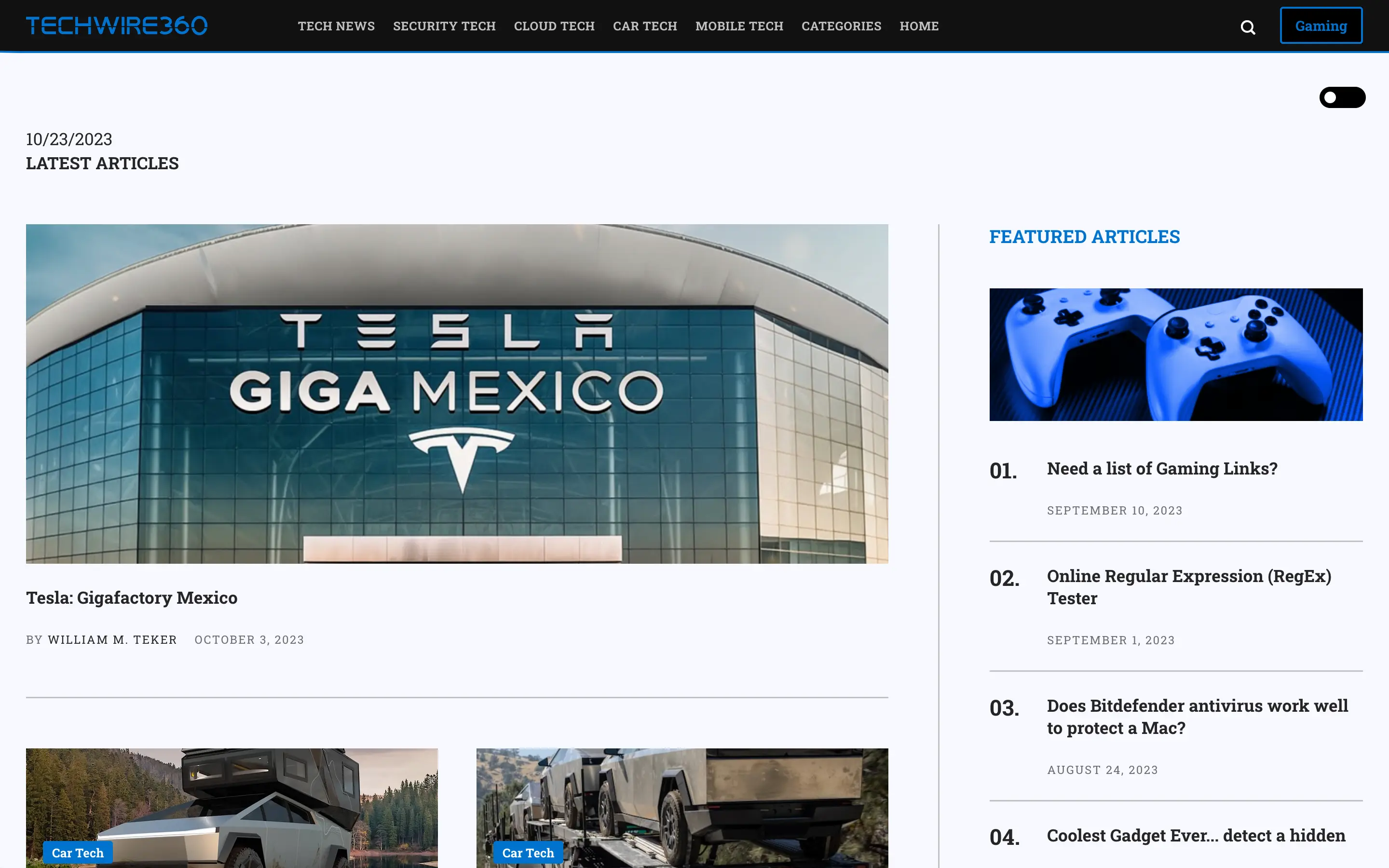The width and height of the screenshot is (1389, 868).
Task: Open Need a list of Gaming Links article
Action: (1162, 468)
